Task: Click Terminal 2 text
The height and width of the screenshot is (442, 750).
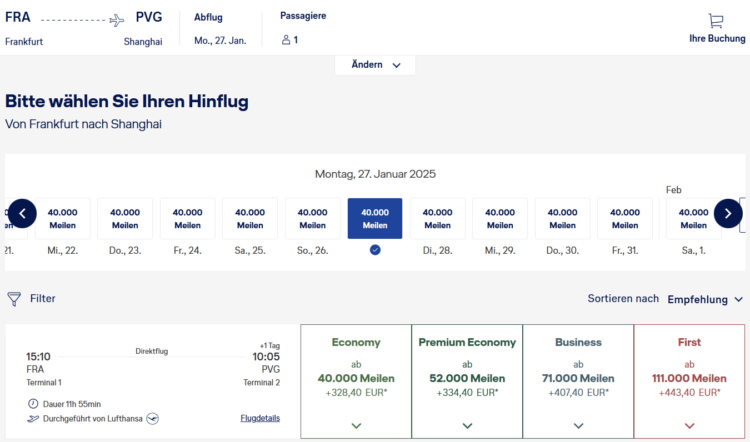Action: (262, 383)
